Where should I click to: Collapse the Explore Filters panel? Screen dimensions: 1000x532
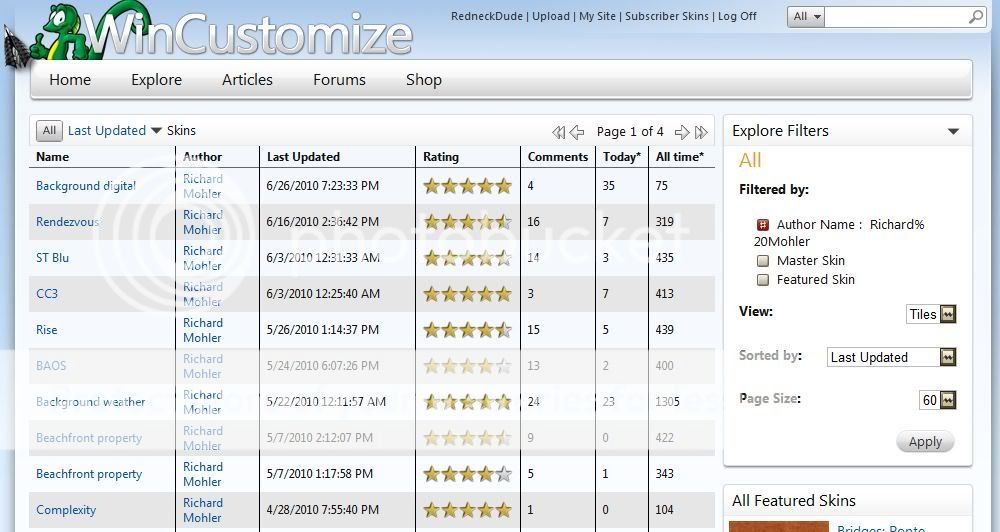(x=953, y=131)
